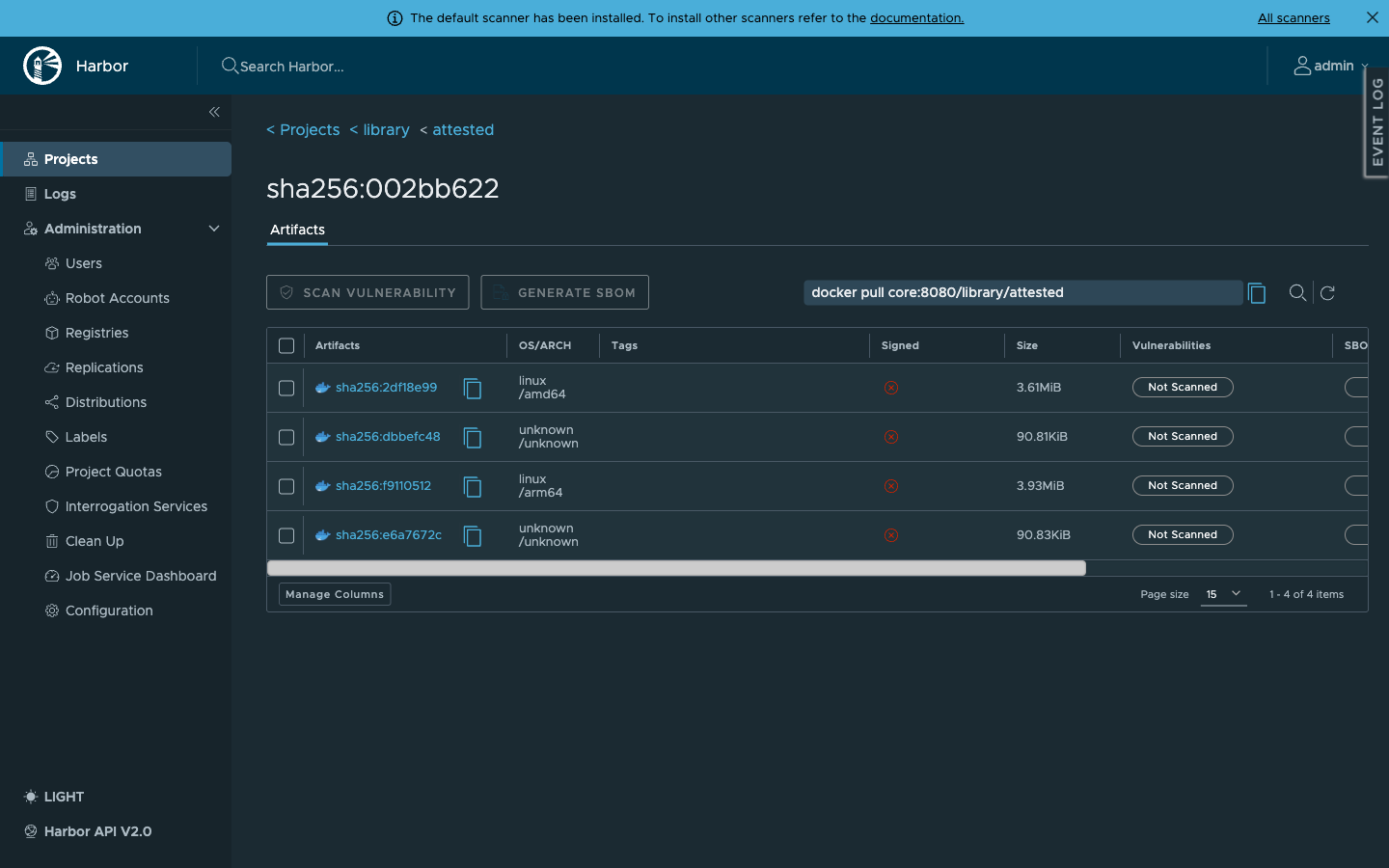
Task: Click the signed status icon for sha256:e6a7672c
Action: coord(891,535)
